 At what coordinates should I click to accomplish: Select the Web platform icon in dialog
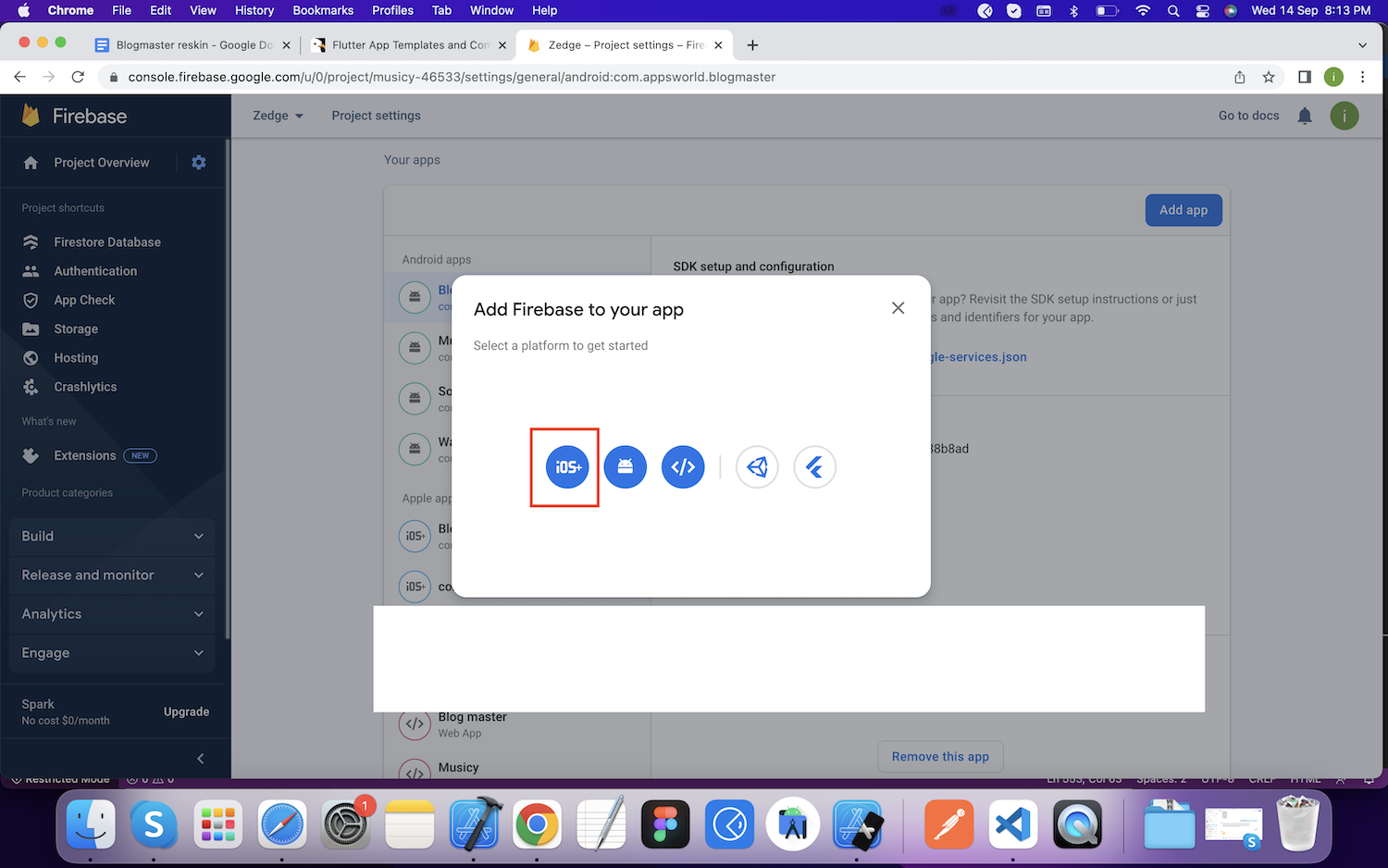[683, 467]
